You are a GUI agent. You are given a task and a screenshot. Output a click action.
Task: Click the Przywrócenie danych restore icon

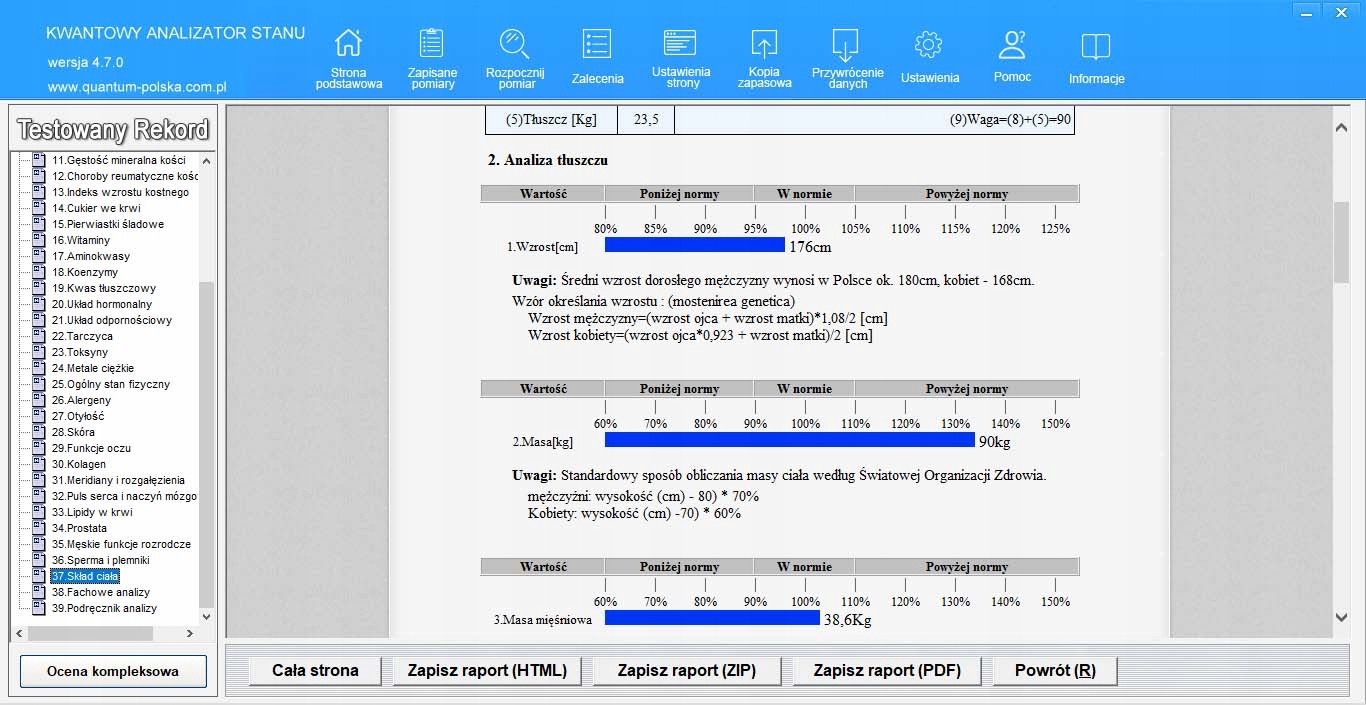[846, 44]
